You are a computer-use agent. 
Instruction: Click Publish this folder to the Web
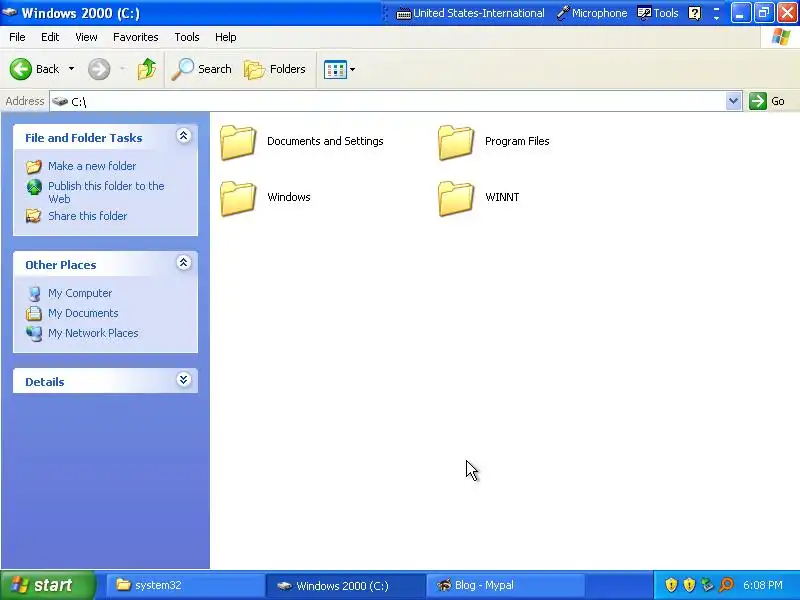coord(106,192)
